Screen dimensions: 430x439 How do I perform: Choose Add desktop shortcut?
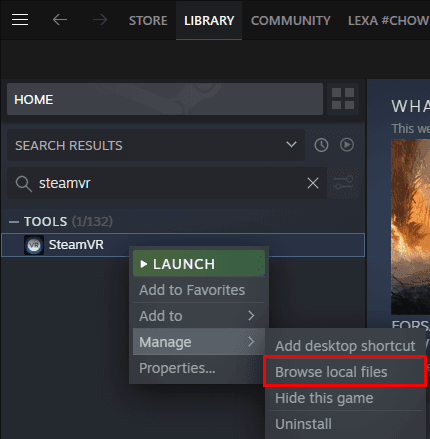click(345, 346)
